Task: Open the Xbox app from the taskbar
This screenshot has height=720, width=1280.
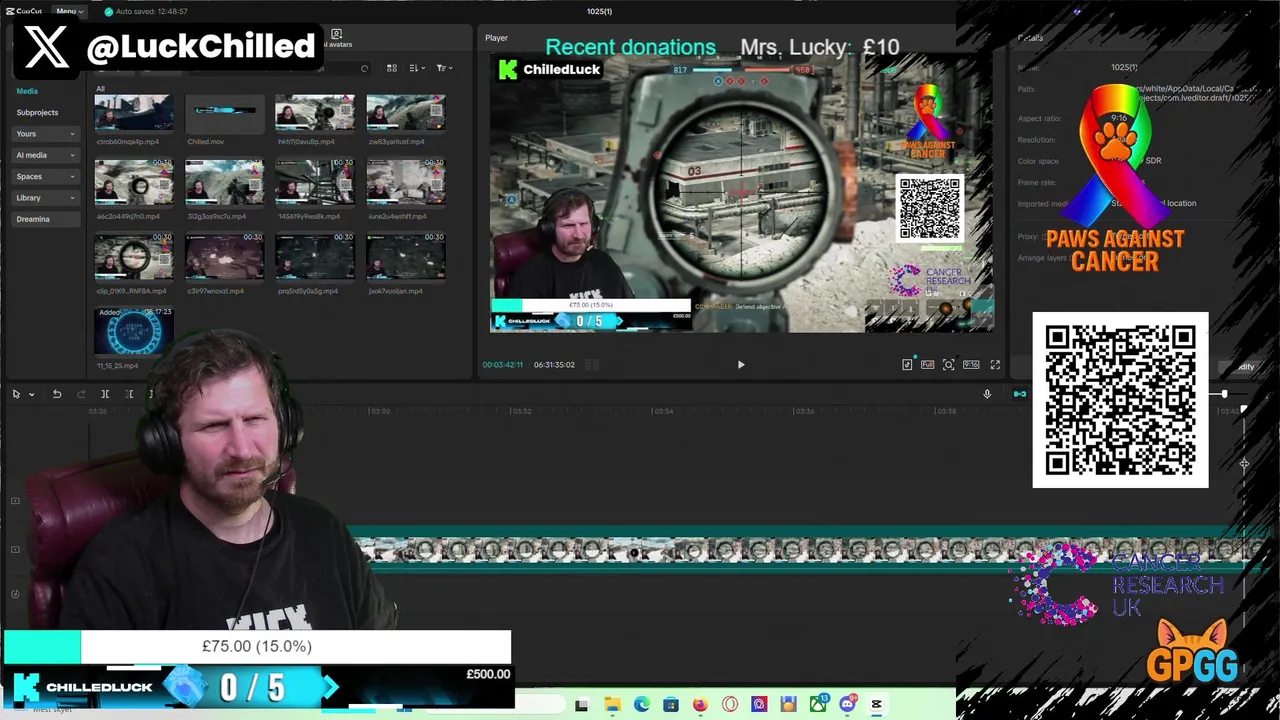Action: point(818,705)
